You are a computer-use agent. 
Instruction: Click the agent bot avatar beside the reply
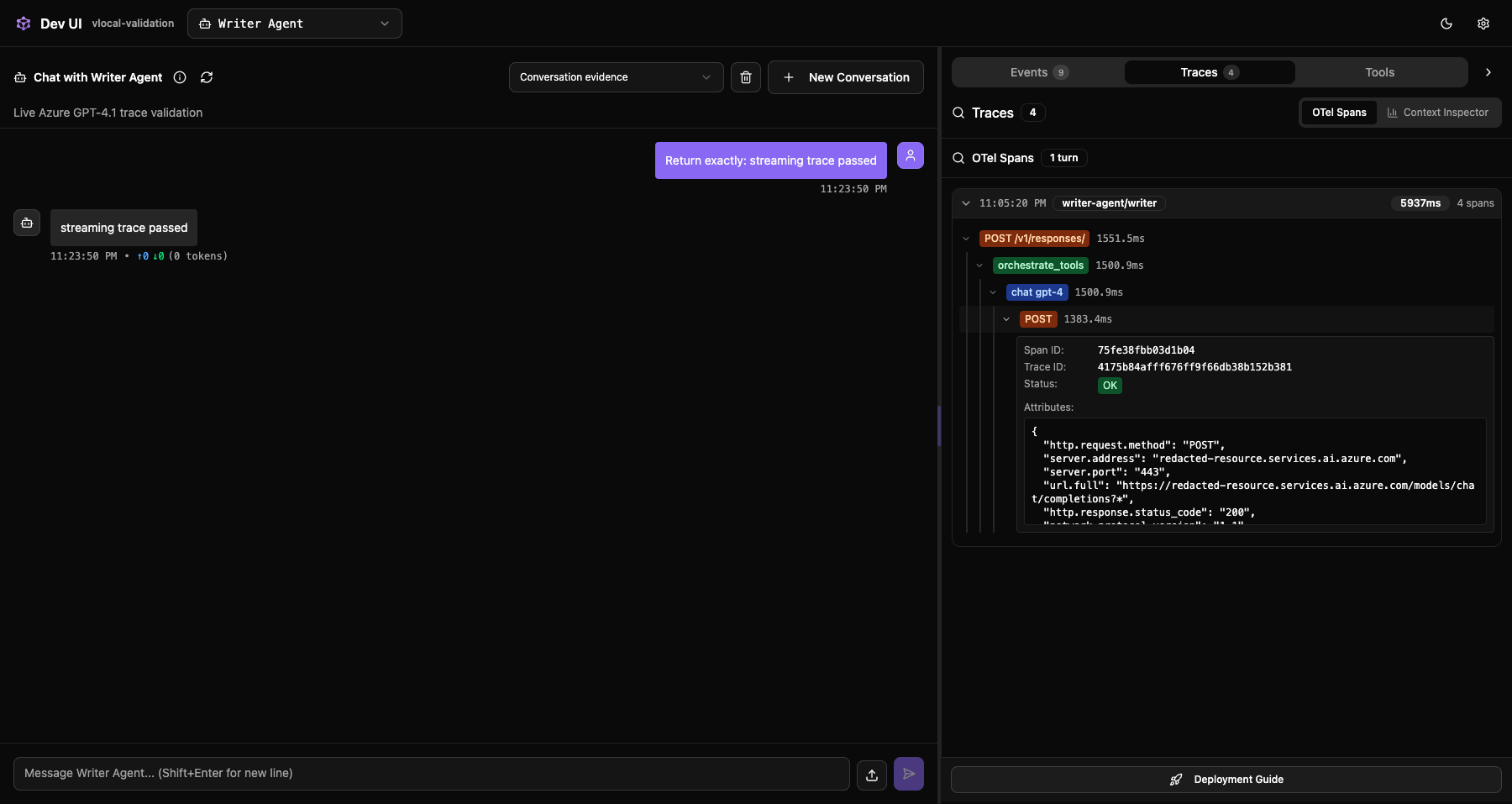tap(27, 223)
